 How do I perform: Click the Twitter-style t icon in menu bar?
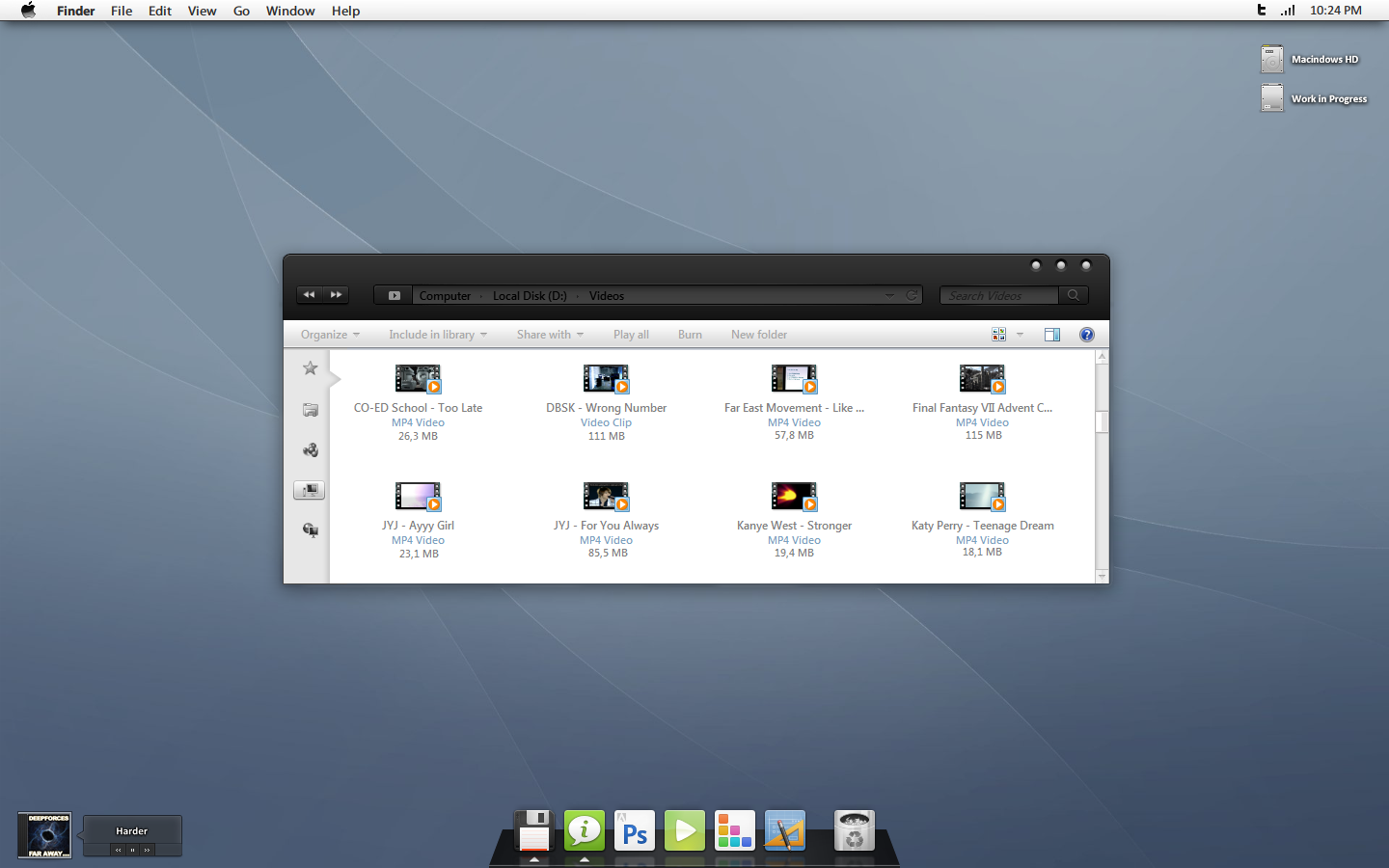1261,10
